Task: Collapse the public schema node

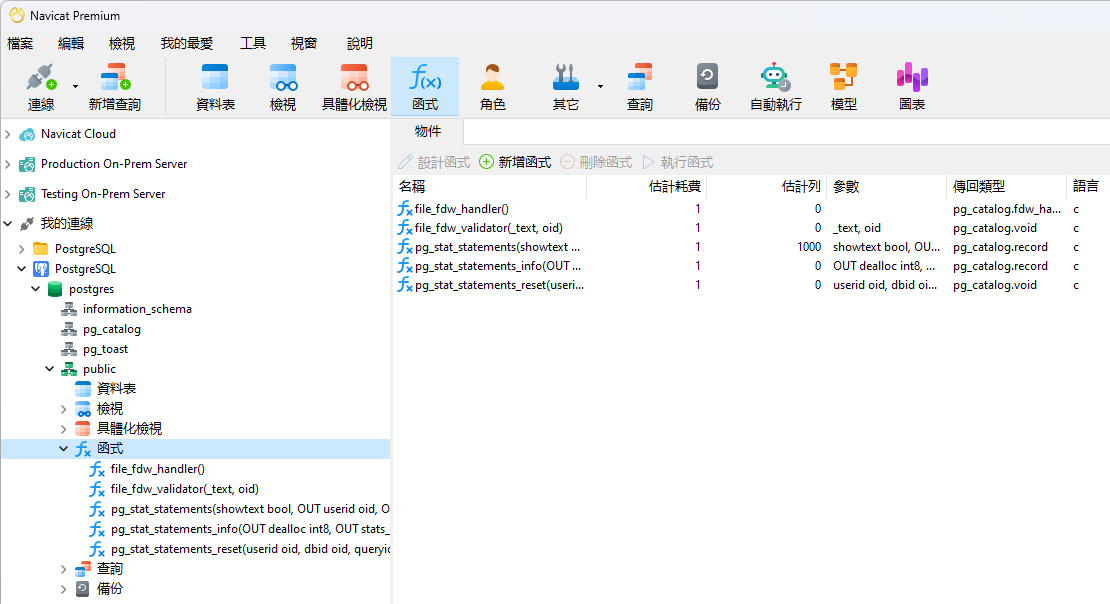Action: [47, 368]
